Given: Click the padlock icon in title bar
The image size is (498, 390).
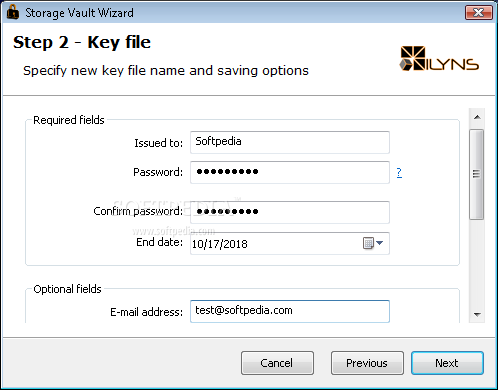Looking at the screenshot, I should [13, 12].
